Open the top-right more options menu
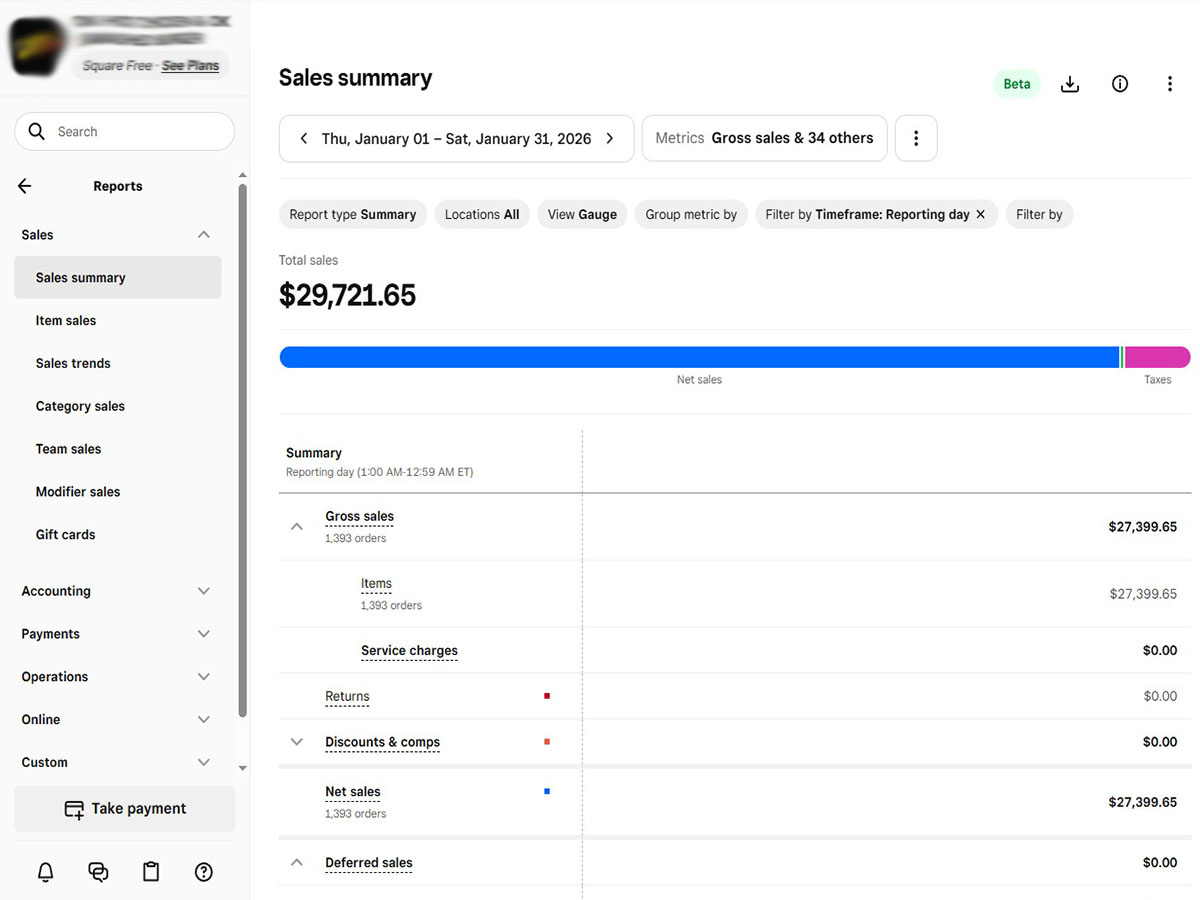 [x=1169, y=84]
